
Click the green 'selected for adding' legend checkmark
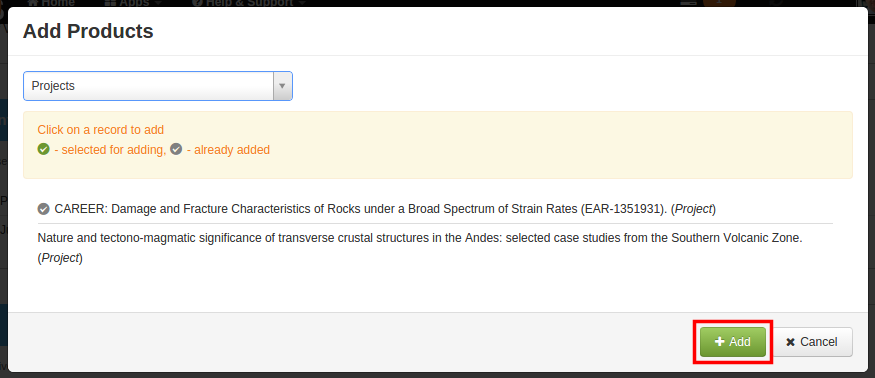[x=44, y=150]
